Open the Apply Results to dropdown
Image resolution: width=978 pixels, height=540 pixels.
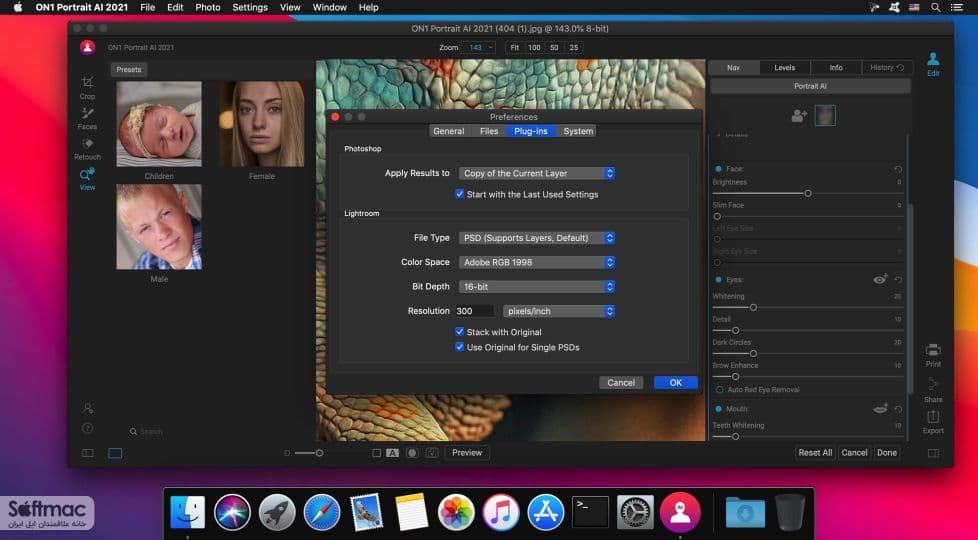[537, 173]
